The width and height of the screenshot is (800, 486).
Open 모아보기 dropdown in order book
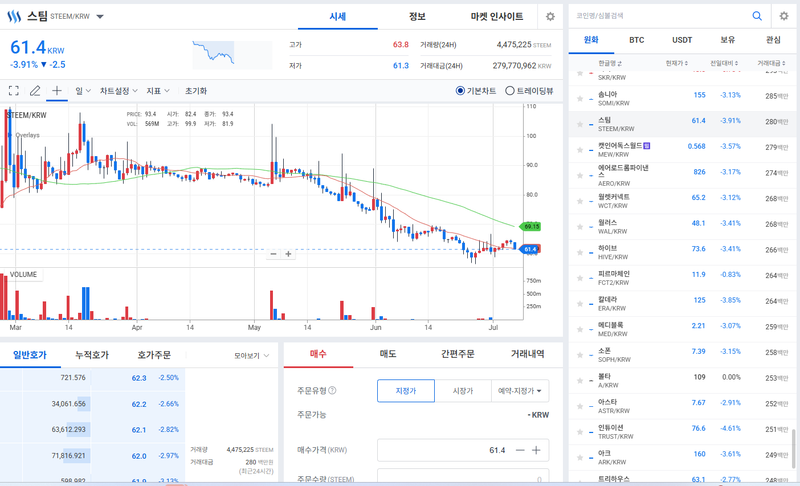point(252,355)
